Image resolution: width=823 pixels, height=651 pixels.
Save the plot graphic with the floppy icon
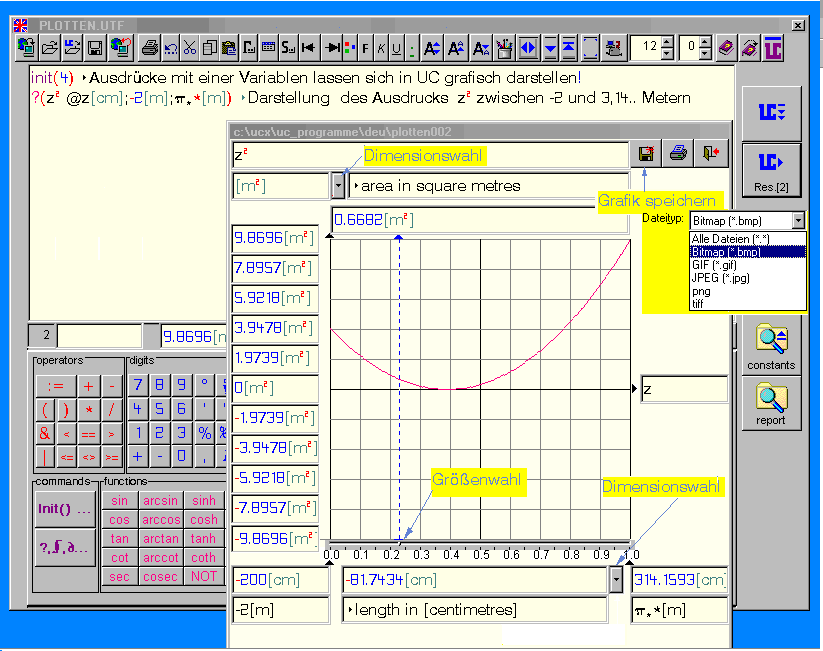click(x=646, y=153)
